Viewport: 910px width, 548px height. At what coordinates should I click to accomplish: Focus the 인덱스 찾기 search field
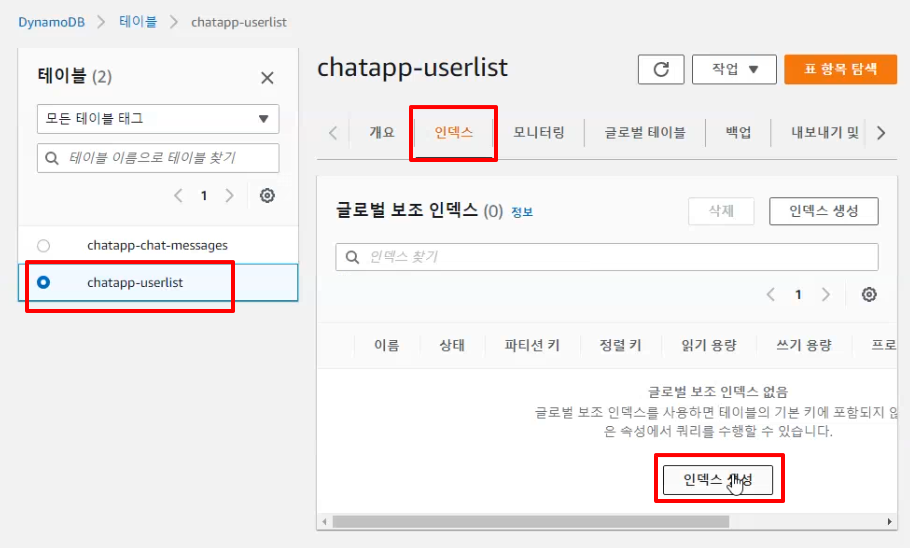pyautogui.click(x=606, y=257)
